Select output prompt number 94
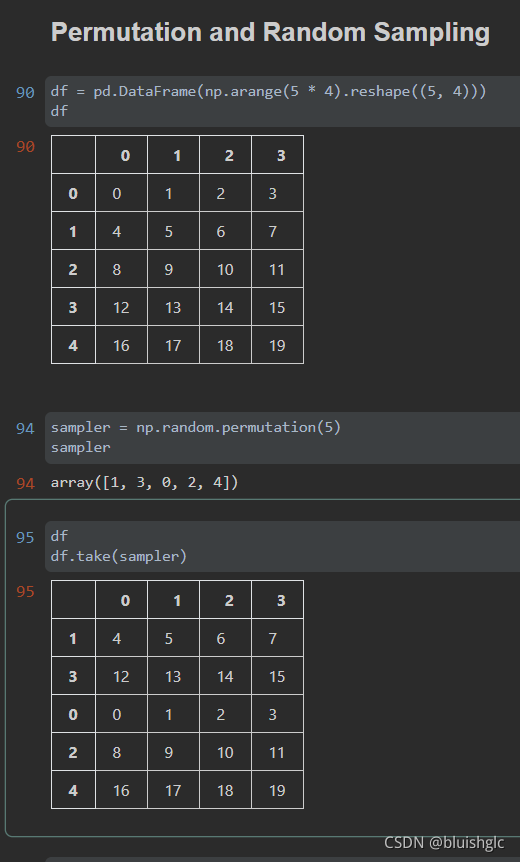Screen dimensions: 520x862 click(25, 483)
